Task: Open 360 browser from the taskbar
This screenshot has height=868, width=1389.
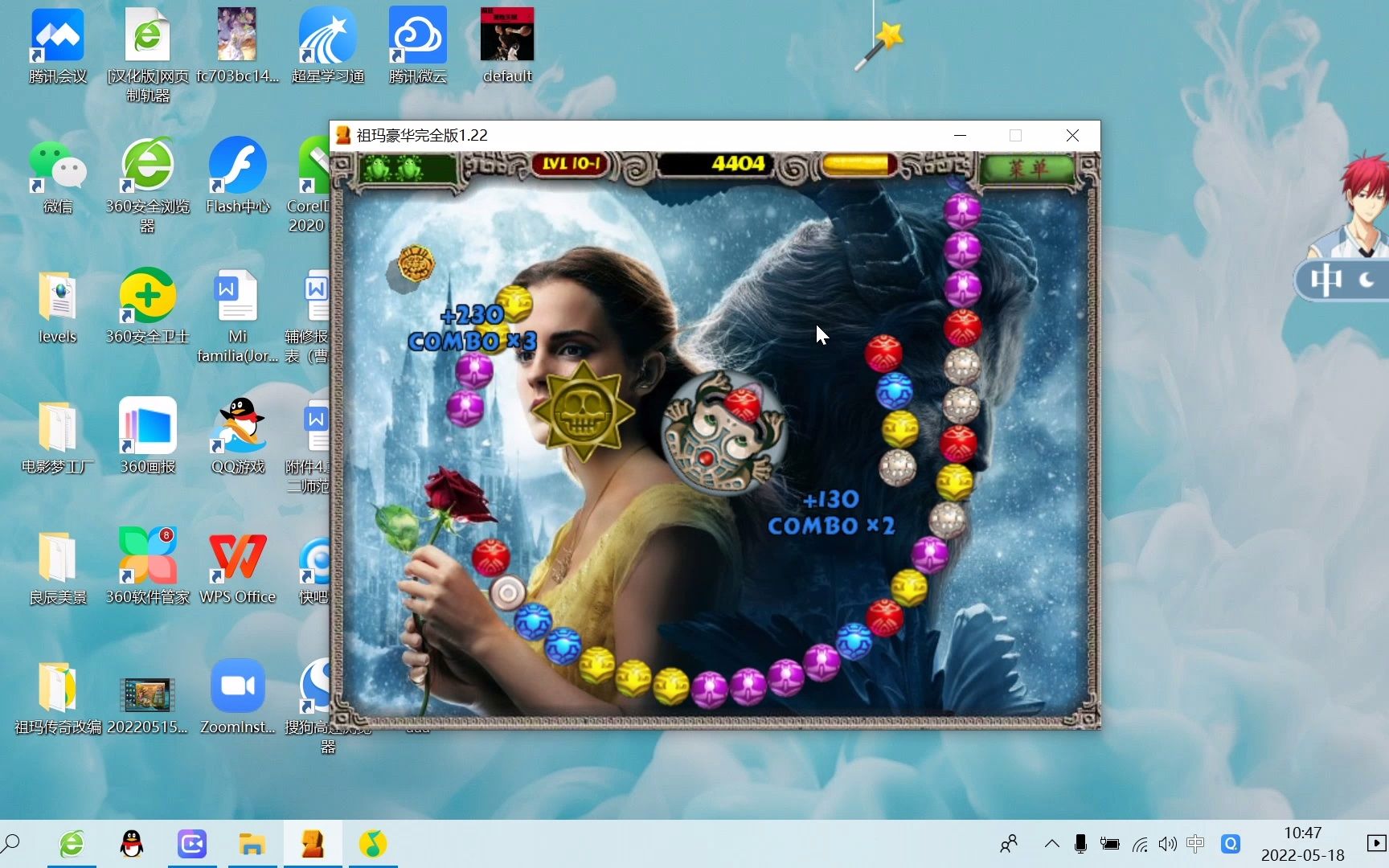Action: click(x=72, y=844)
